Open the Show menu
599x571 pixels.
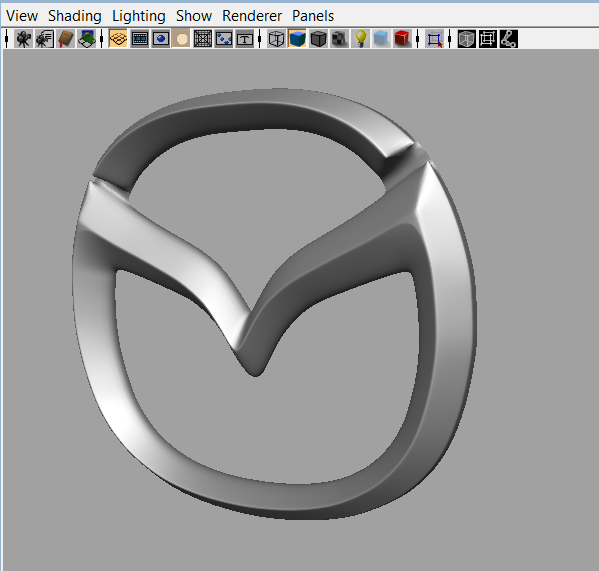pos(194,16)
